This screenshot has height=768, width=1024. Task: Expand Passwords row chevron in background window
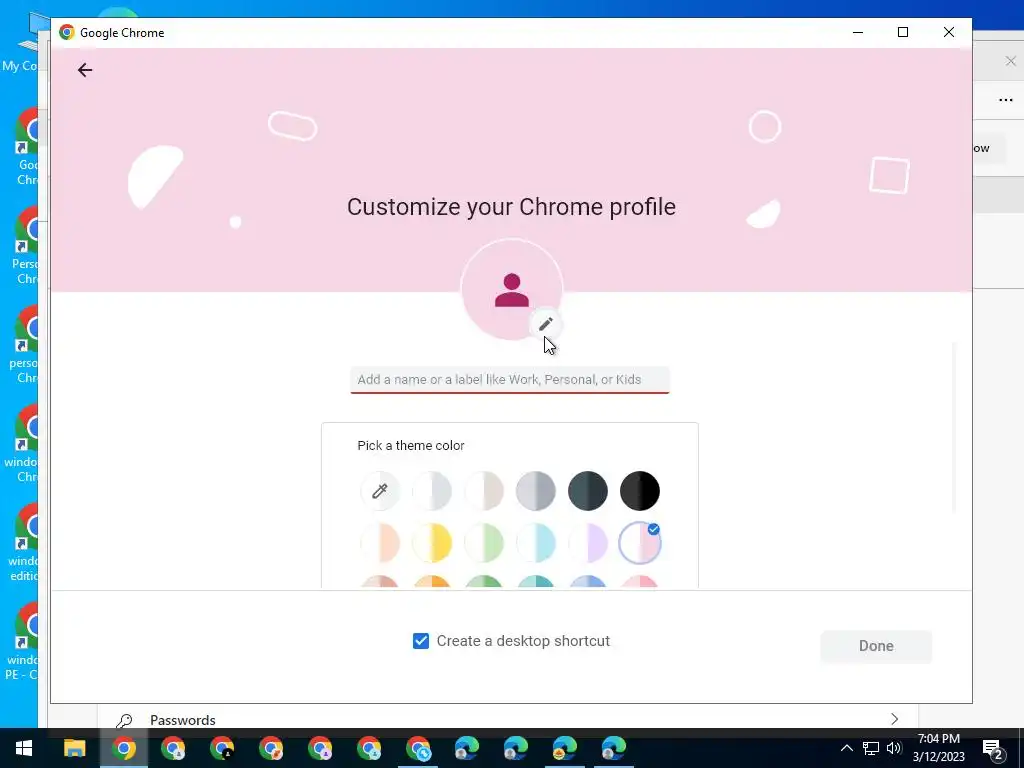894,719
